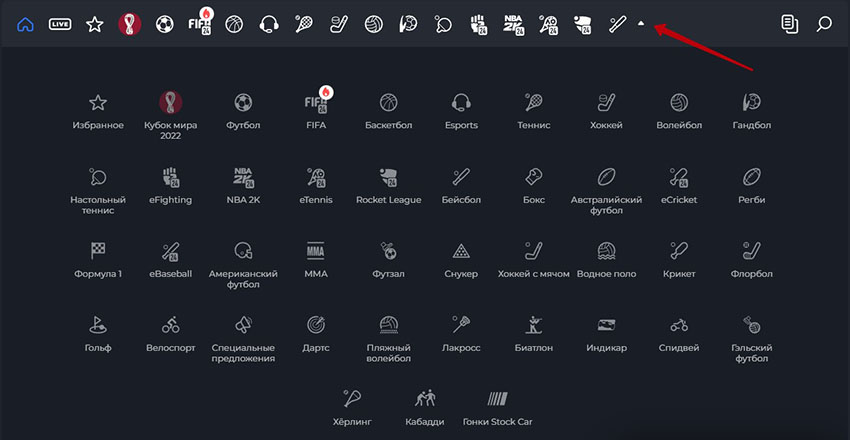
Task: Open Кабадди category
Action: click(x=425, y=408)
